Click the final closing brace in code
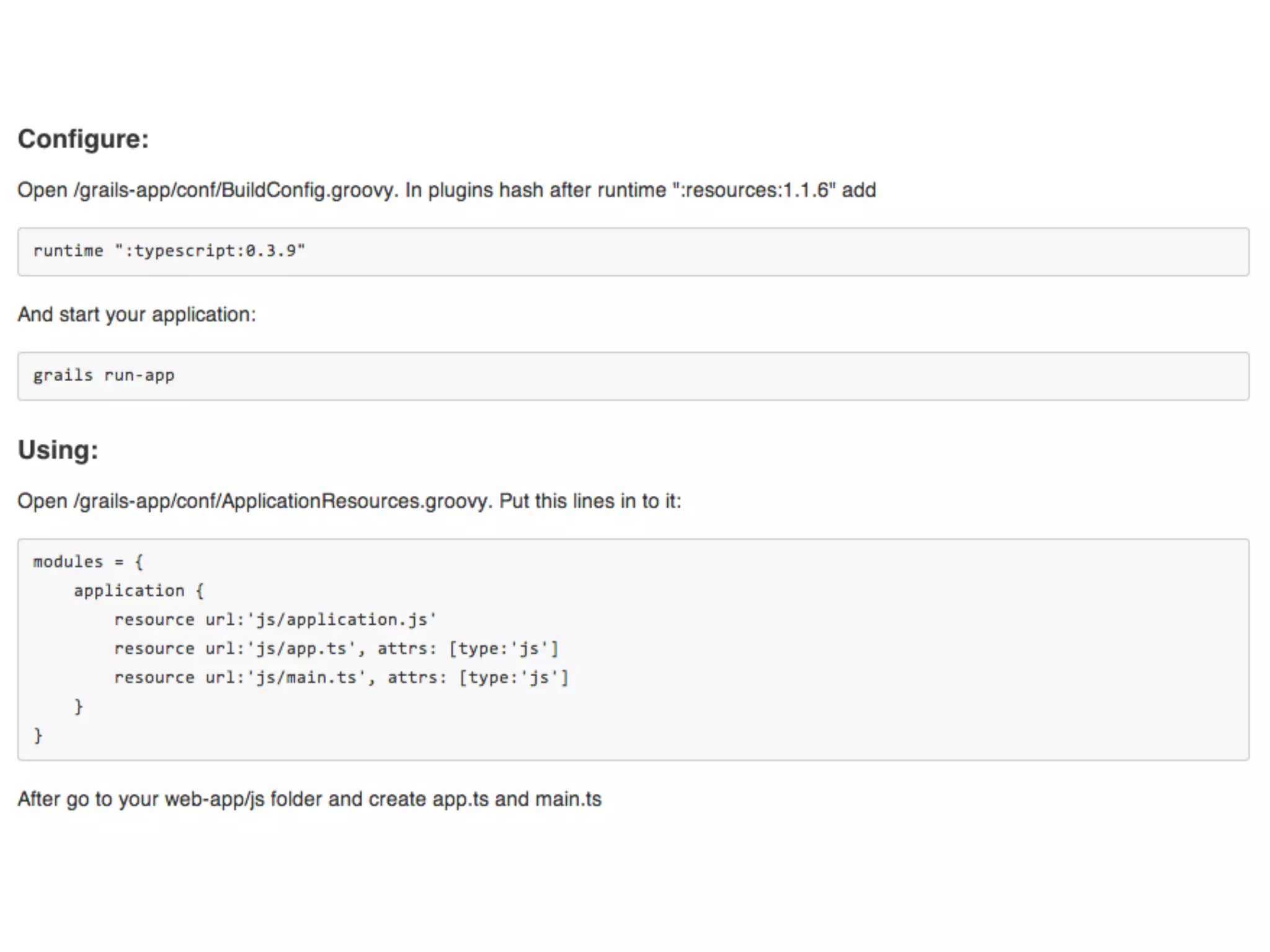The height and width of the screenshot is (952, 1270). [x=38, y=736]
